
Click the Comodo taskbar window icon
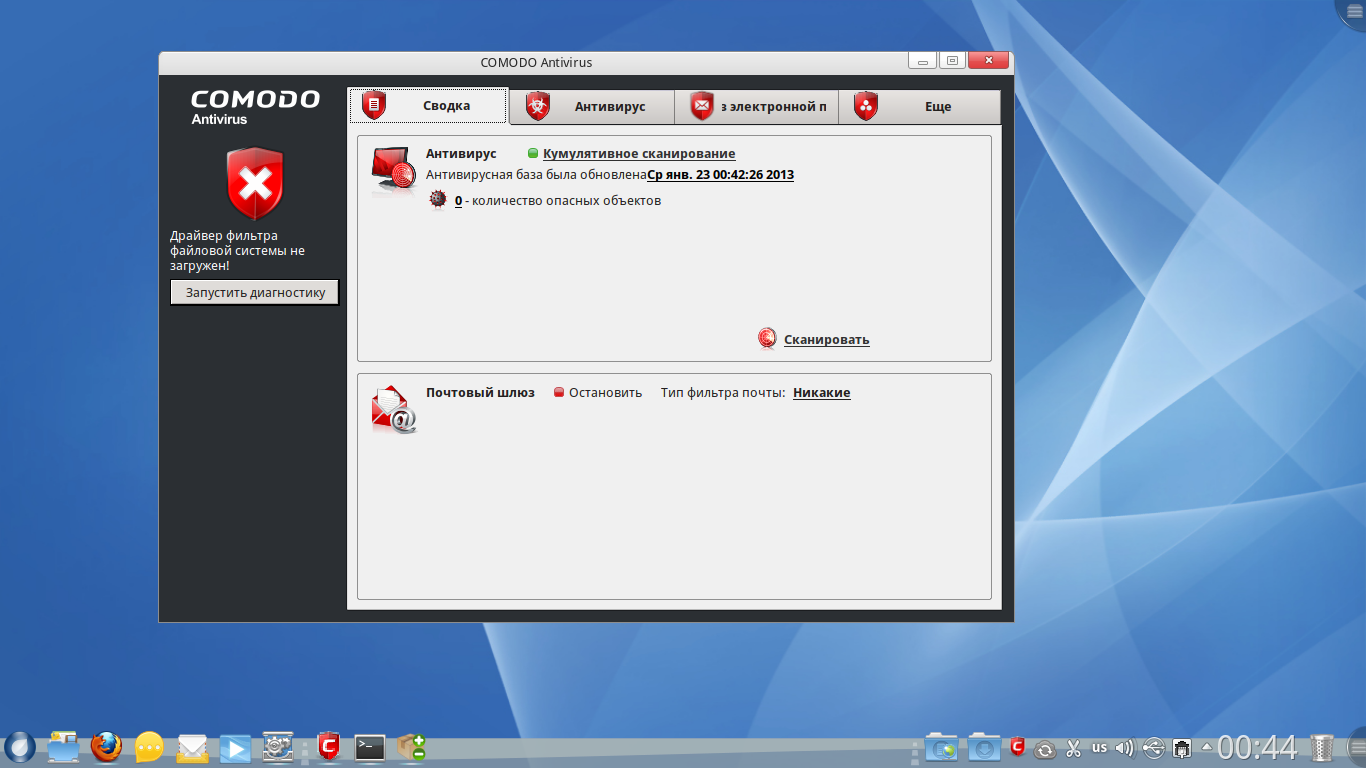point(328,746)
